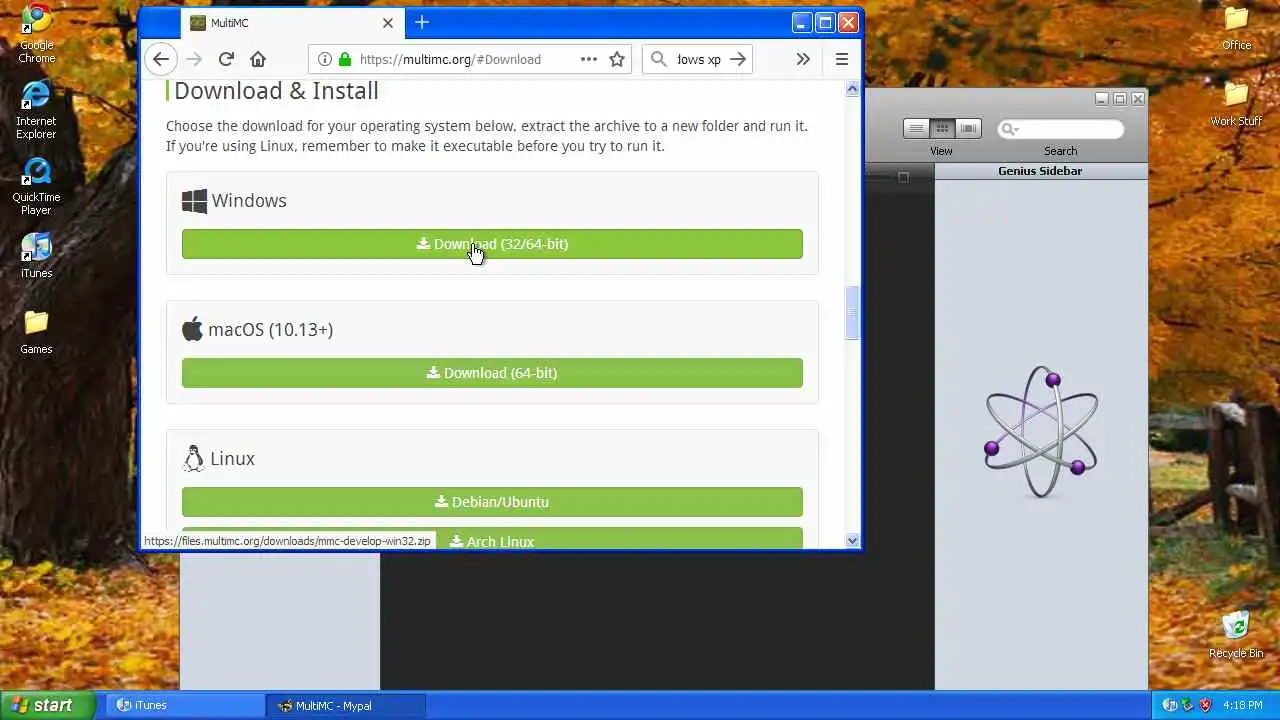Click the Genius Sidebar header
The image size is (1280, 720).
(1040, 171)
